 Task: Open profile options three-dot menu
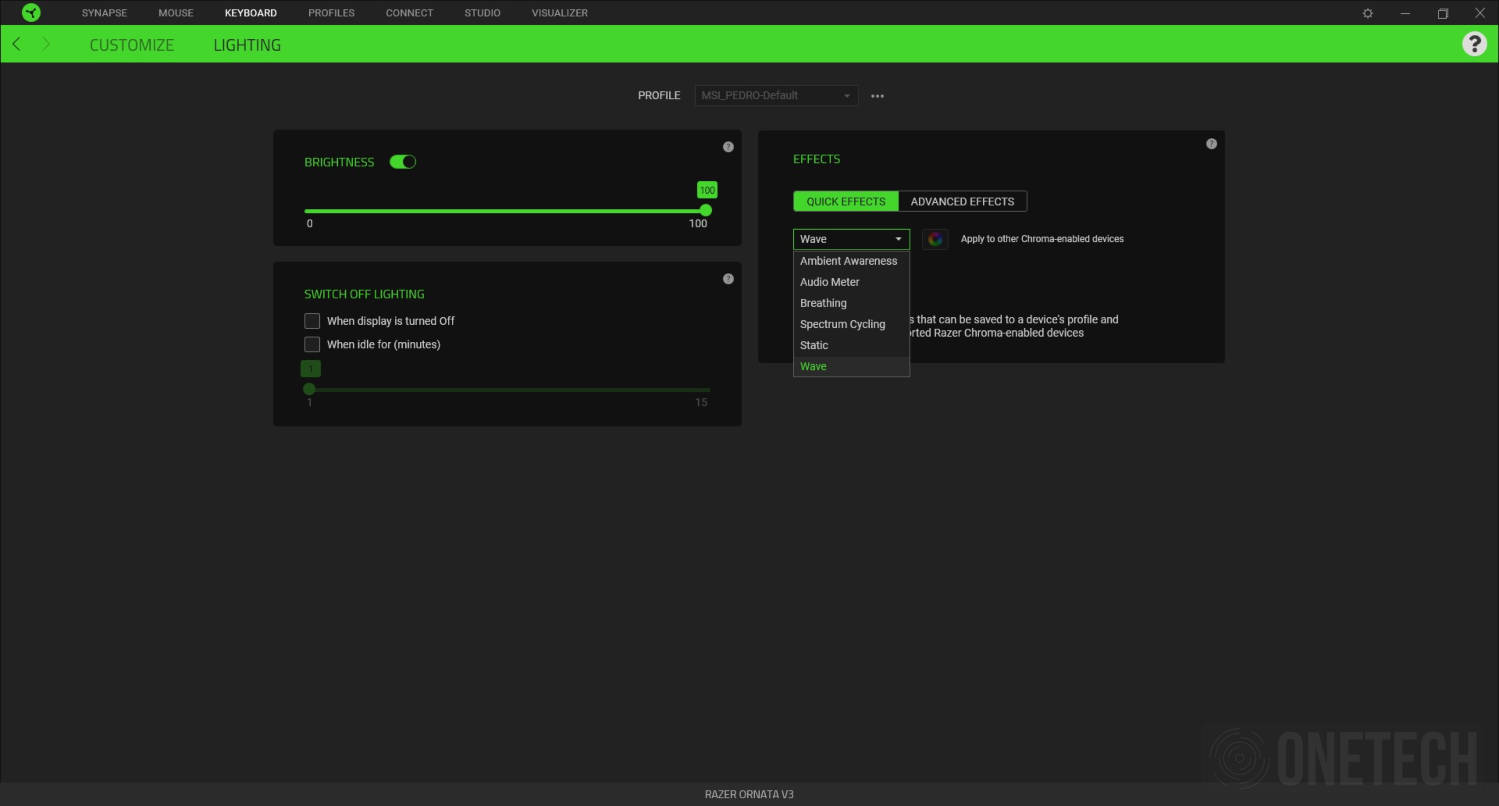coord(877,96)
